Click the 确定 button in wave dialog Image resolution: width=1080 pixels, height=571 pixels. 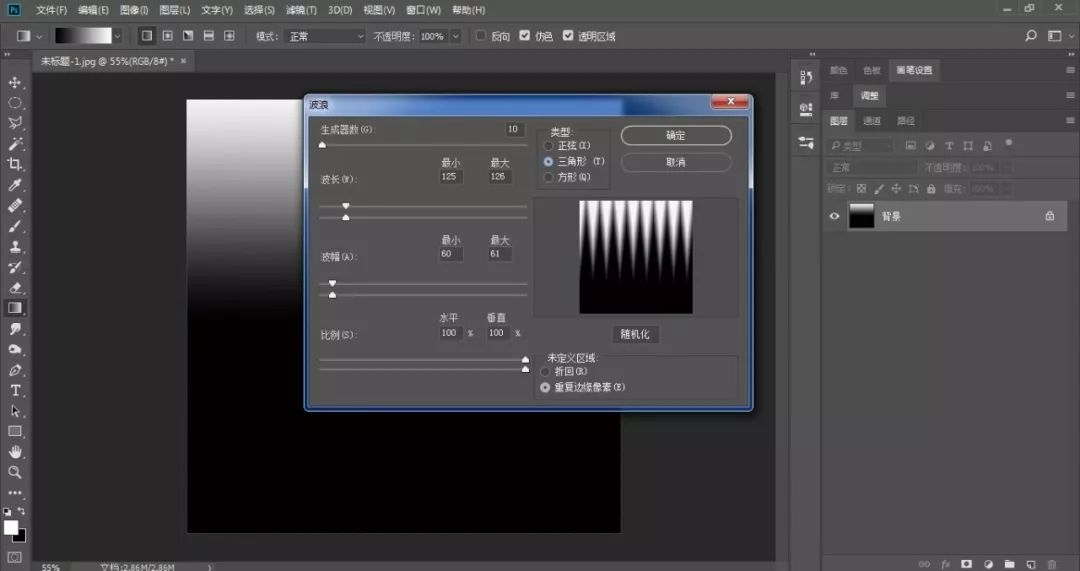[676, 135]
